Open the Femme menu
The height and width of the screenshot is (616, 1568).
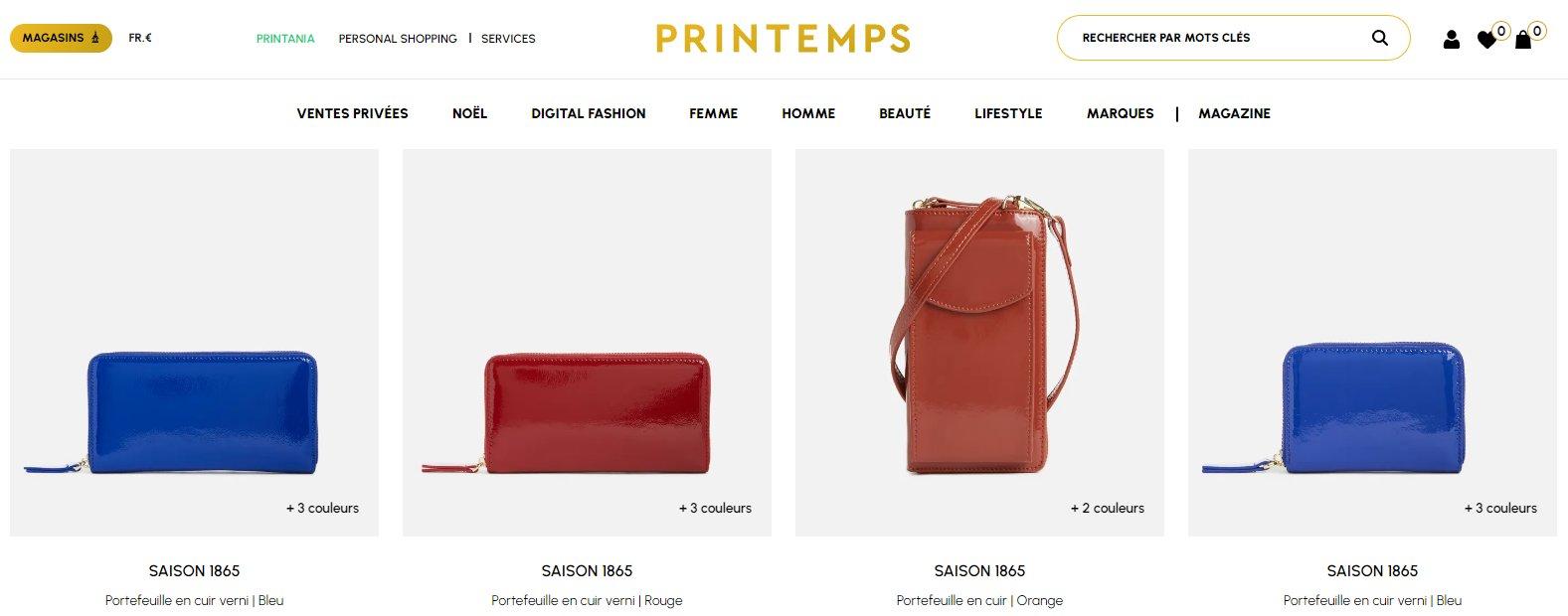pyautogui.click(x=713, y=113)
